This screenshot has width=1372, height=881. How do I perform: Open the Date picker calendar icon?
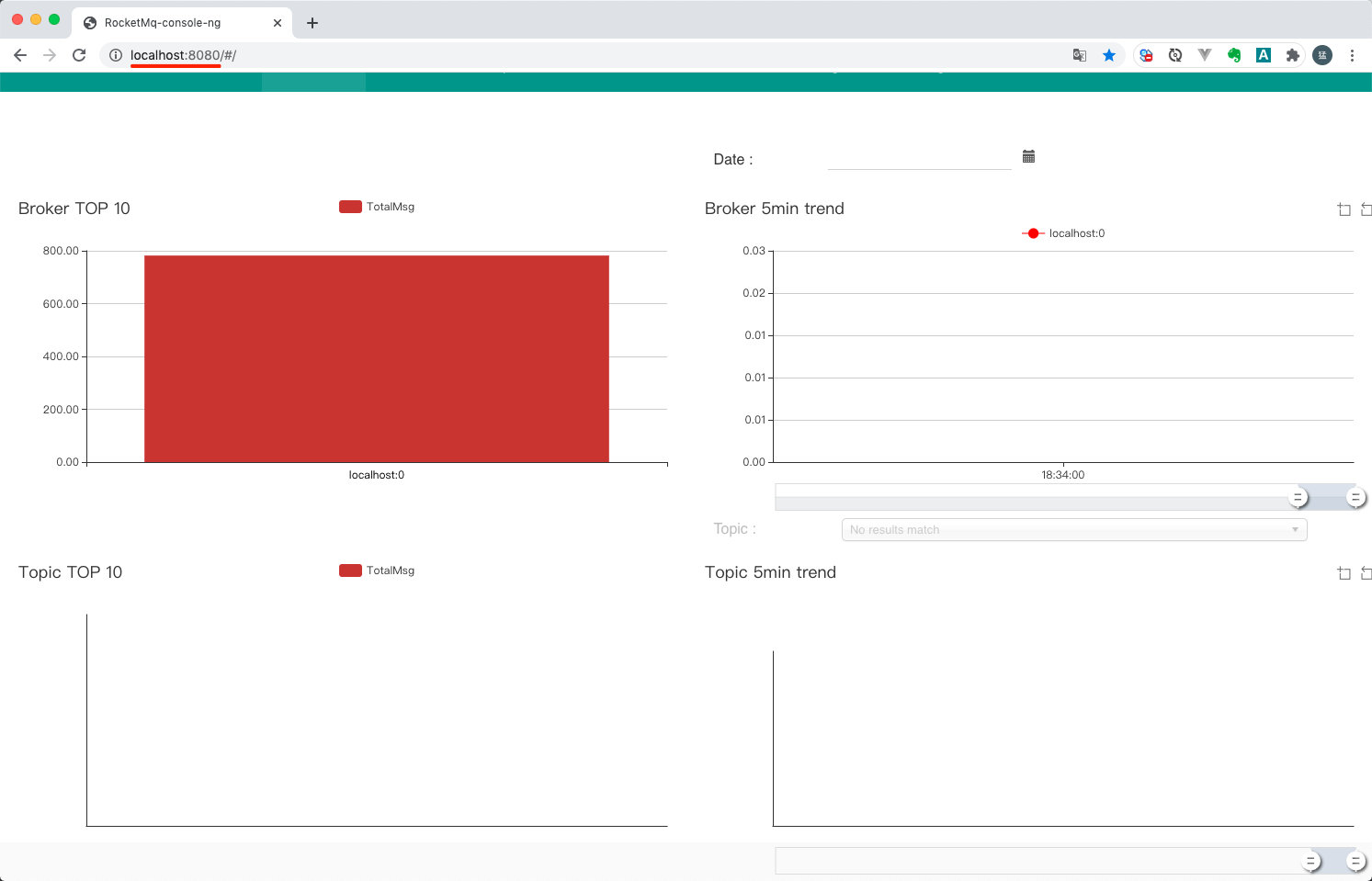click(1028, 156)
